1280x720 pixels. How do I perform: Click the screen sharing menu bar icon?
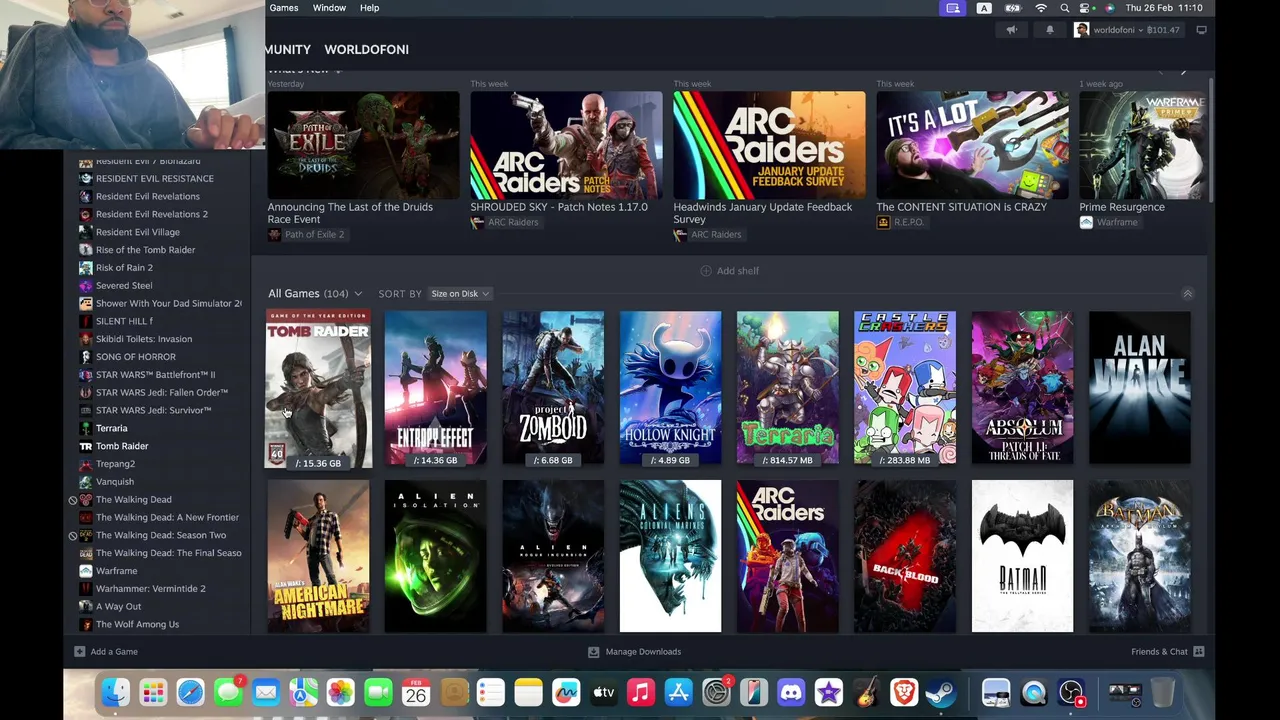click(953, 8)
